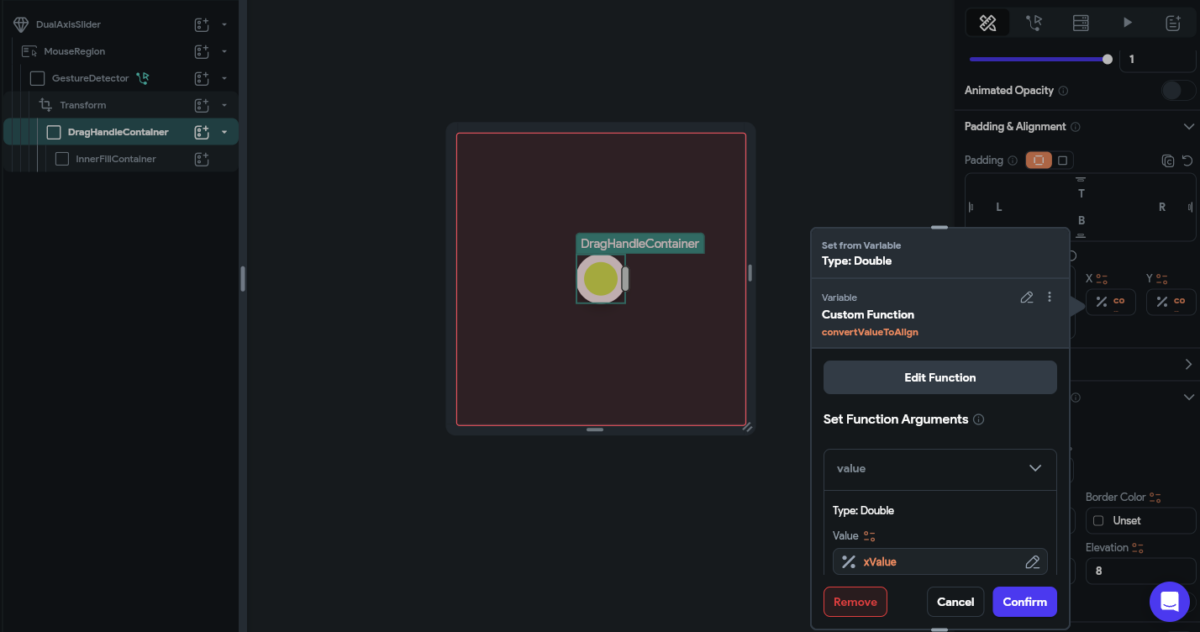Click the Edit Function button
Image resolution: width=1200 pixels, height=632 pixels.
(939, 377)
